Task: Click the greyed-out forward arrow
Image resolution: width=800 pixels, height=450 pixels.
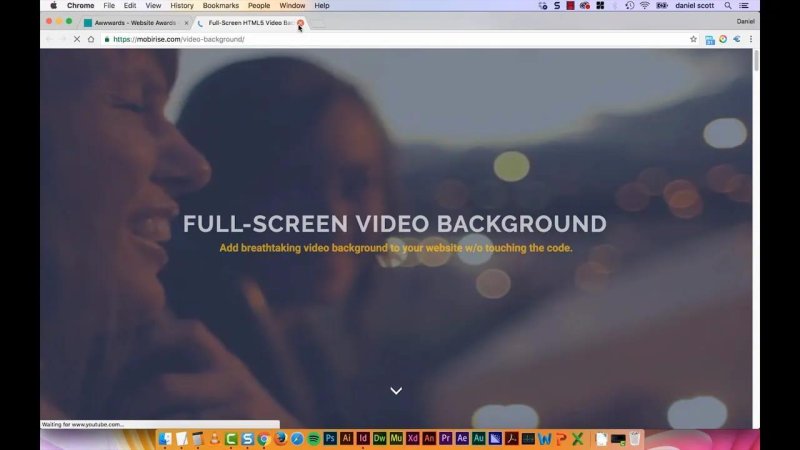Action: 63,39
